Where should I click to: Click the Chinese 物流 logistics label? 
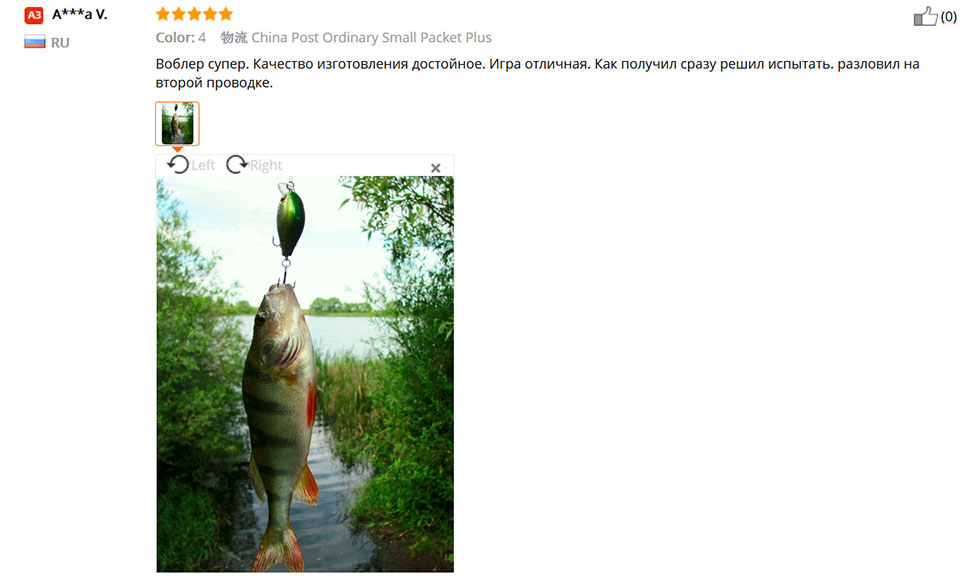pos(234,37)
